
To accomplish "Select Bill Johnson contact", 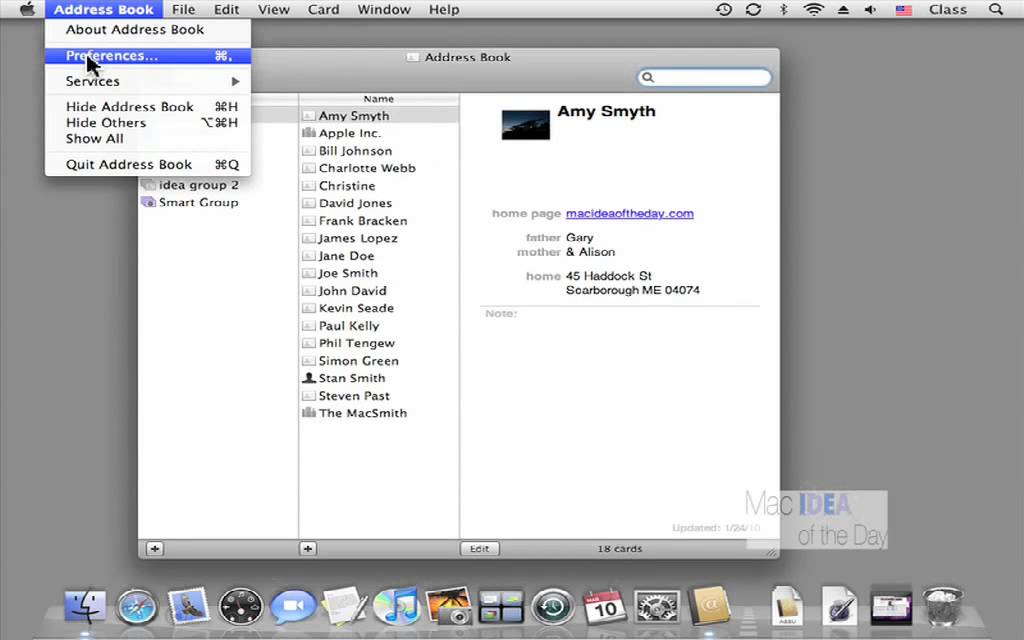I will click(379, 151).
